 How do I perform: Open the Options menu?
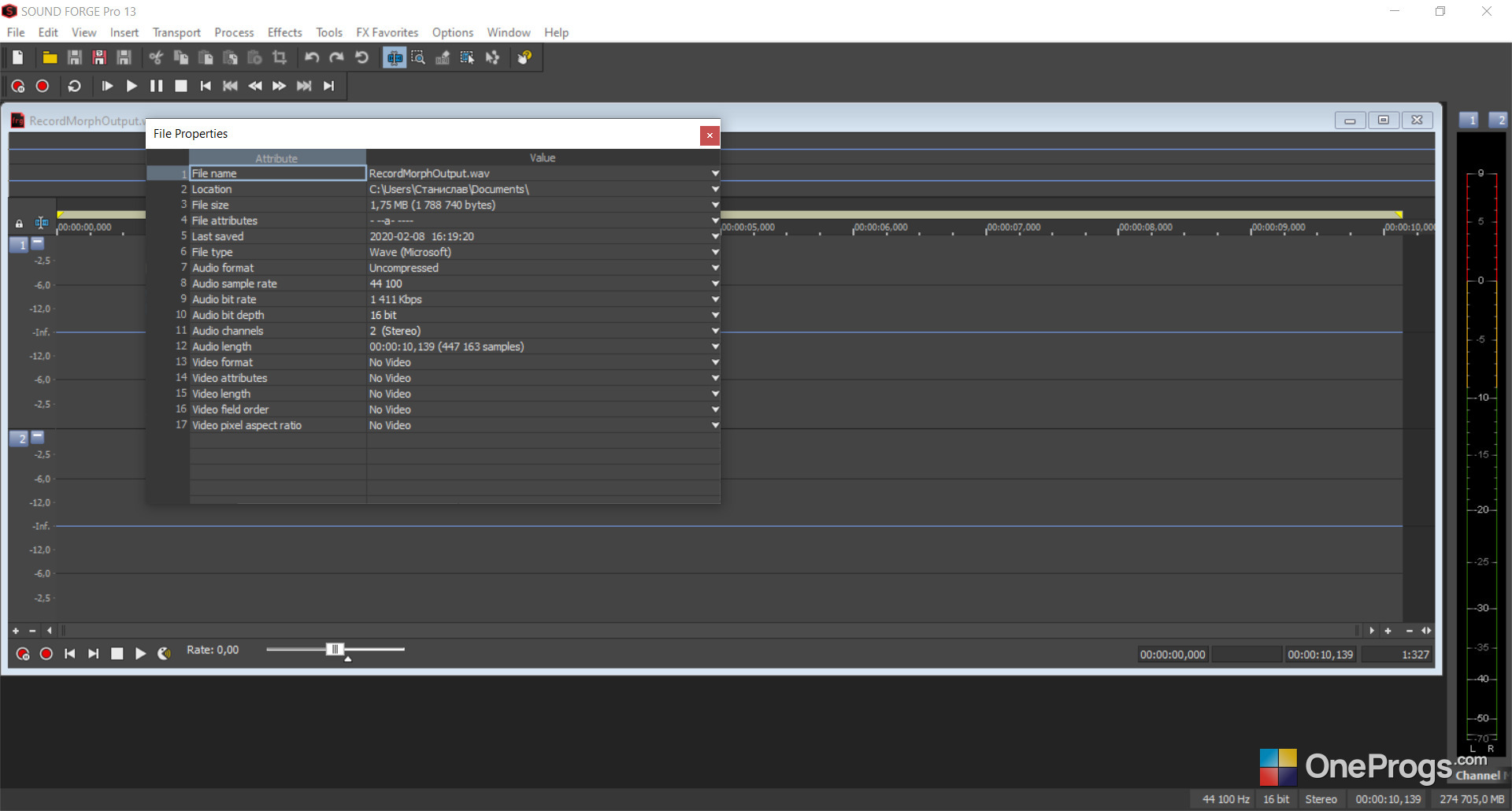[x=453, y=32]
